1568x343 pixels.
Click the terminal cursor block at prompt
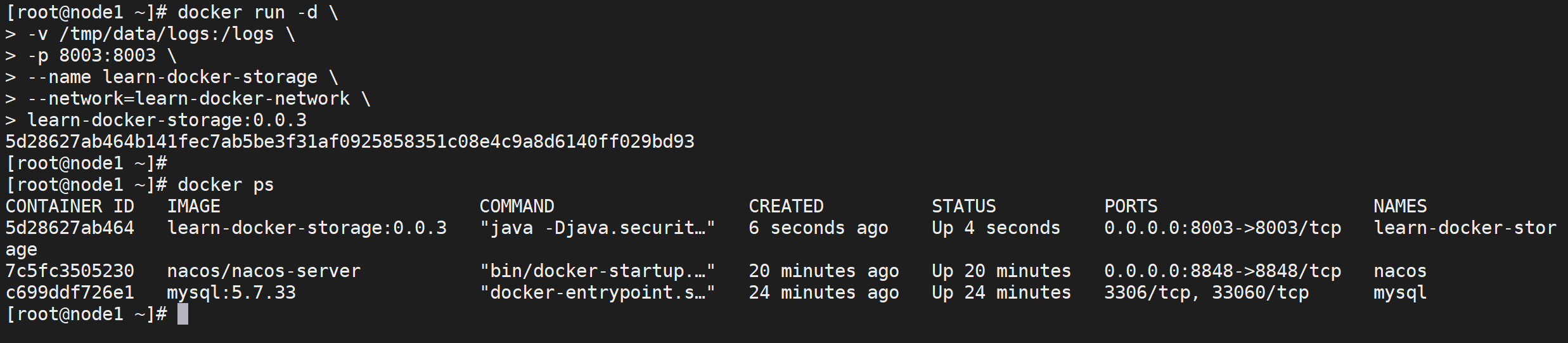(x=183, y=314)
